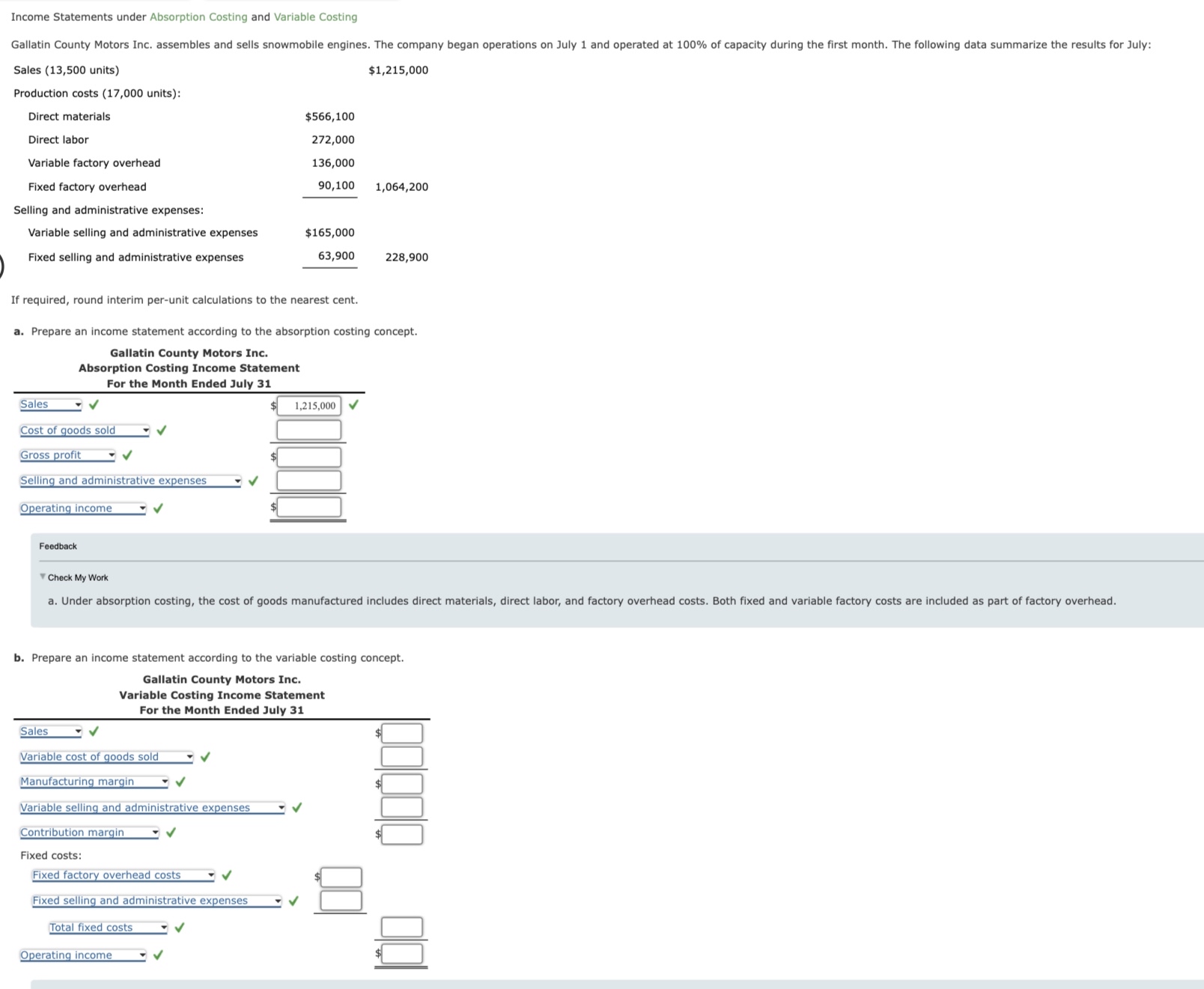This screenshot has width=1204, height=989.
Task: Click the '228,900' selling expense total
Action: pyautogui.click(x=407, y=258)
